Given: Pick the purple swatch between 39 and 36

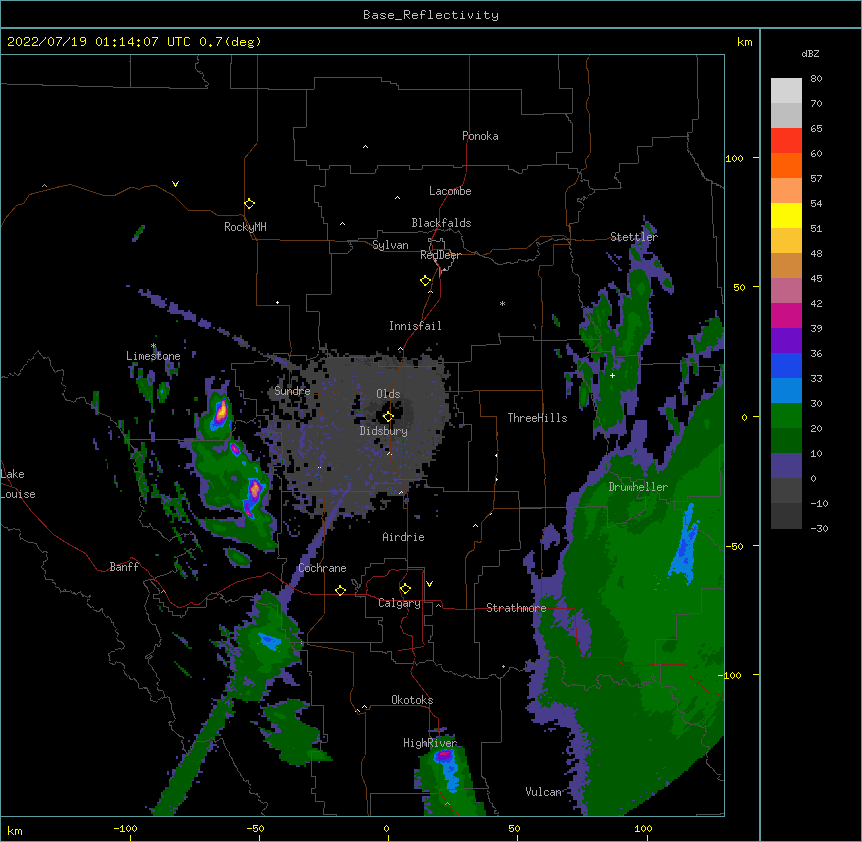Looking at the screenshot, I should click(x=786, y=340).
